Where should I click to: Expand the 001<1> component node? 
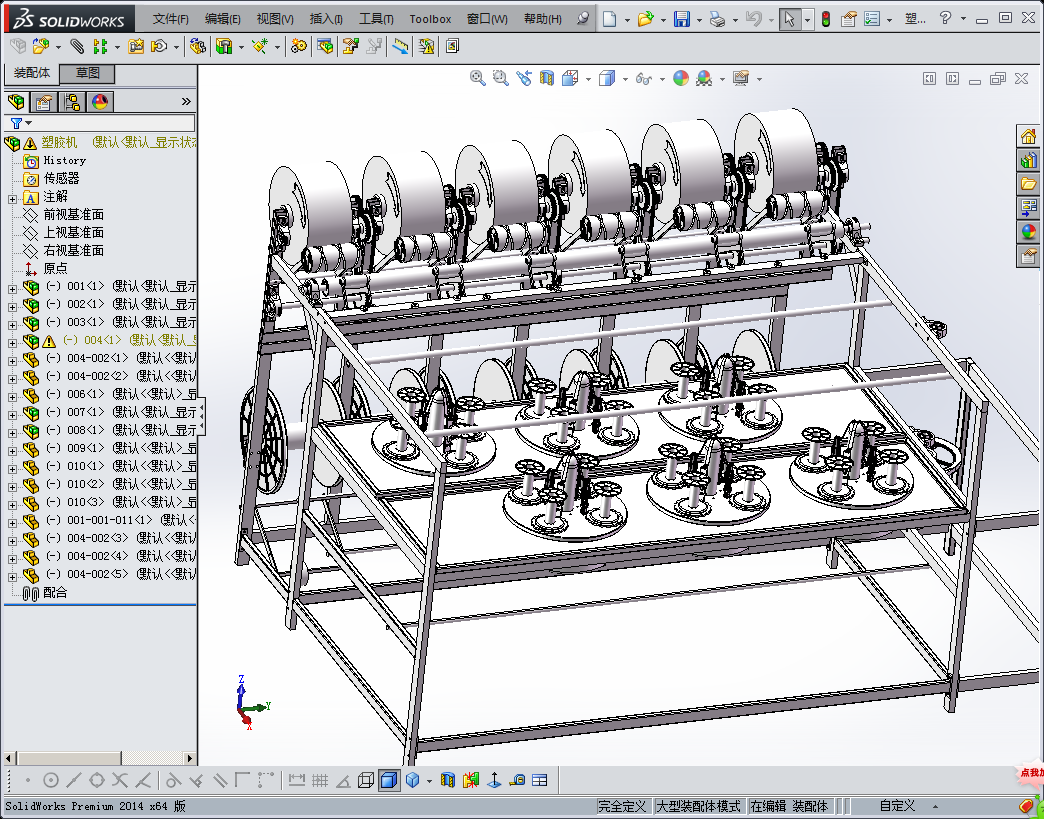point(12,287)
